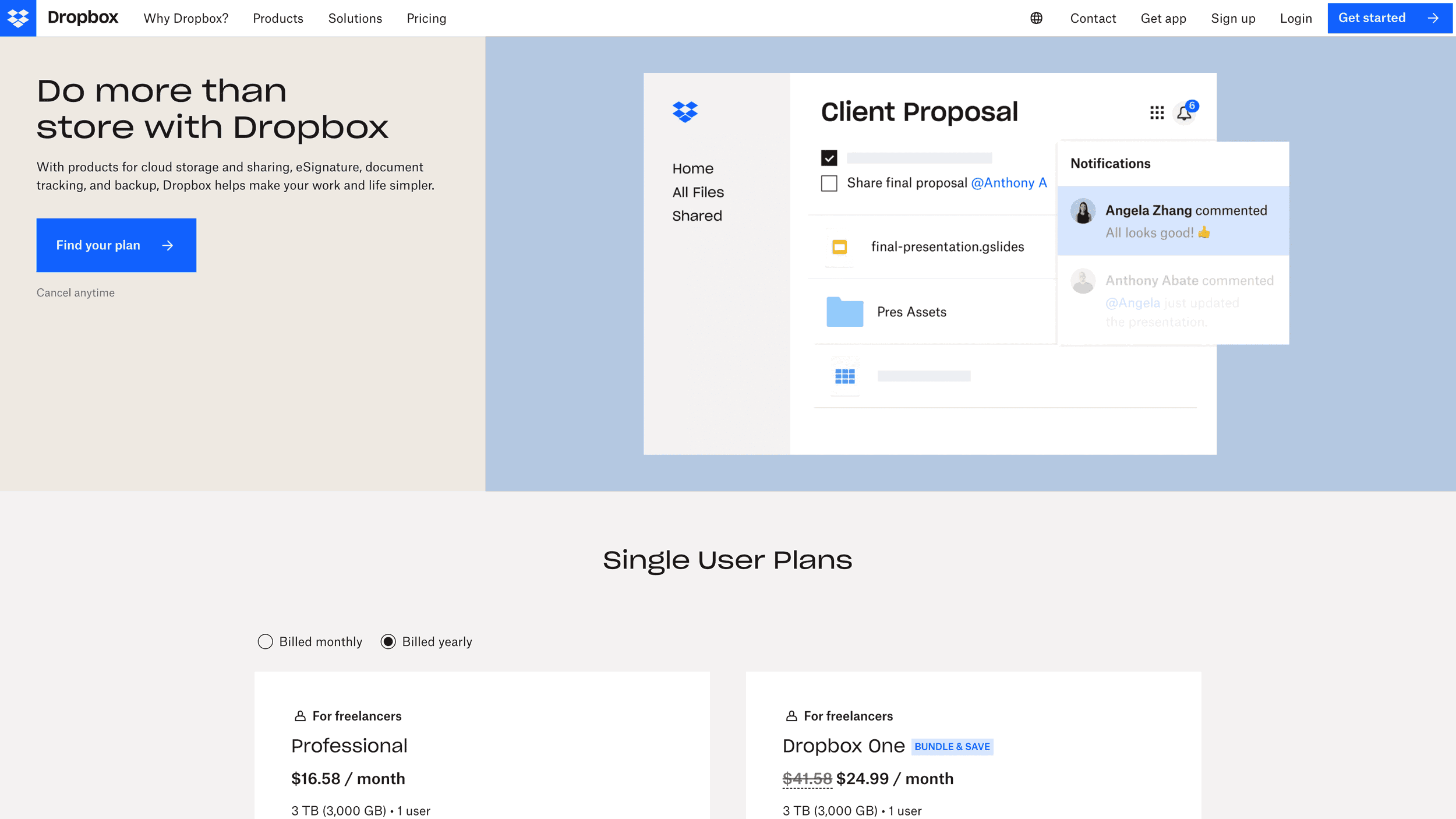
Task: Click the Get started button
Action: 1390,17
